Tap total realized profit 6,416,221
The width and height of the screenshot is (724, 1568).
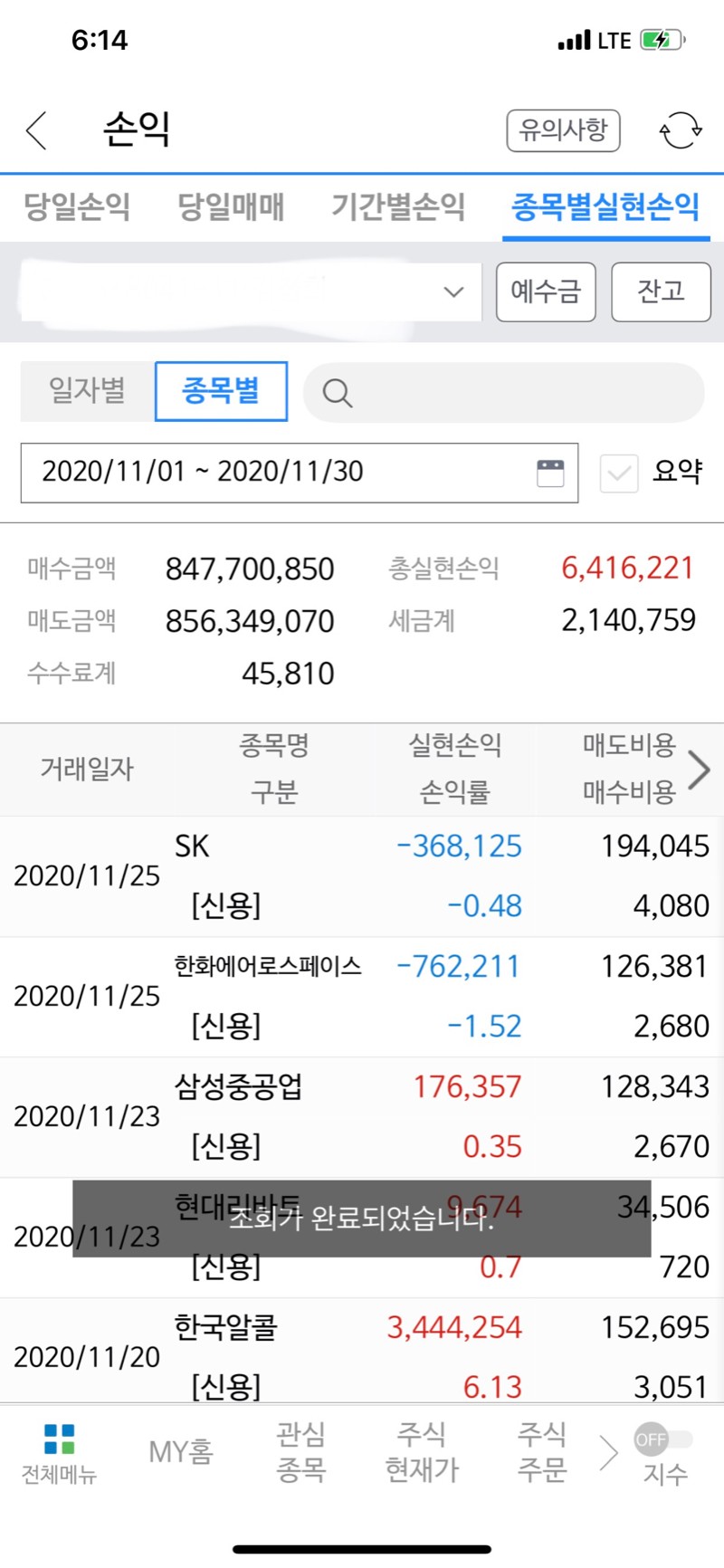627,569
